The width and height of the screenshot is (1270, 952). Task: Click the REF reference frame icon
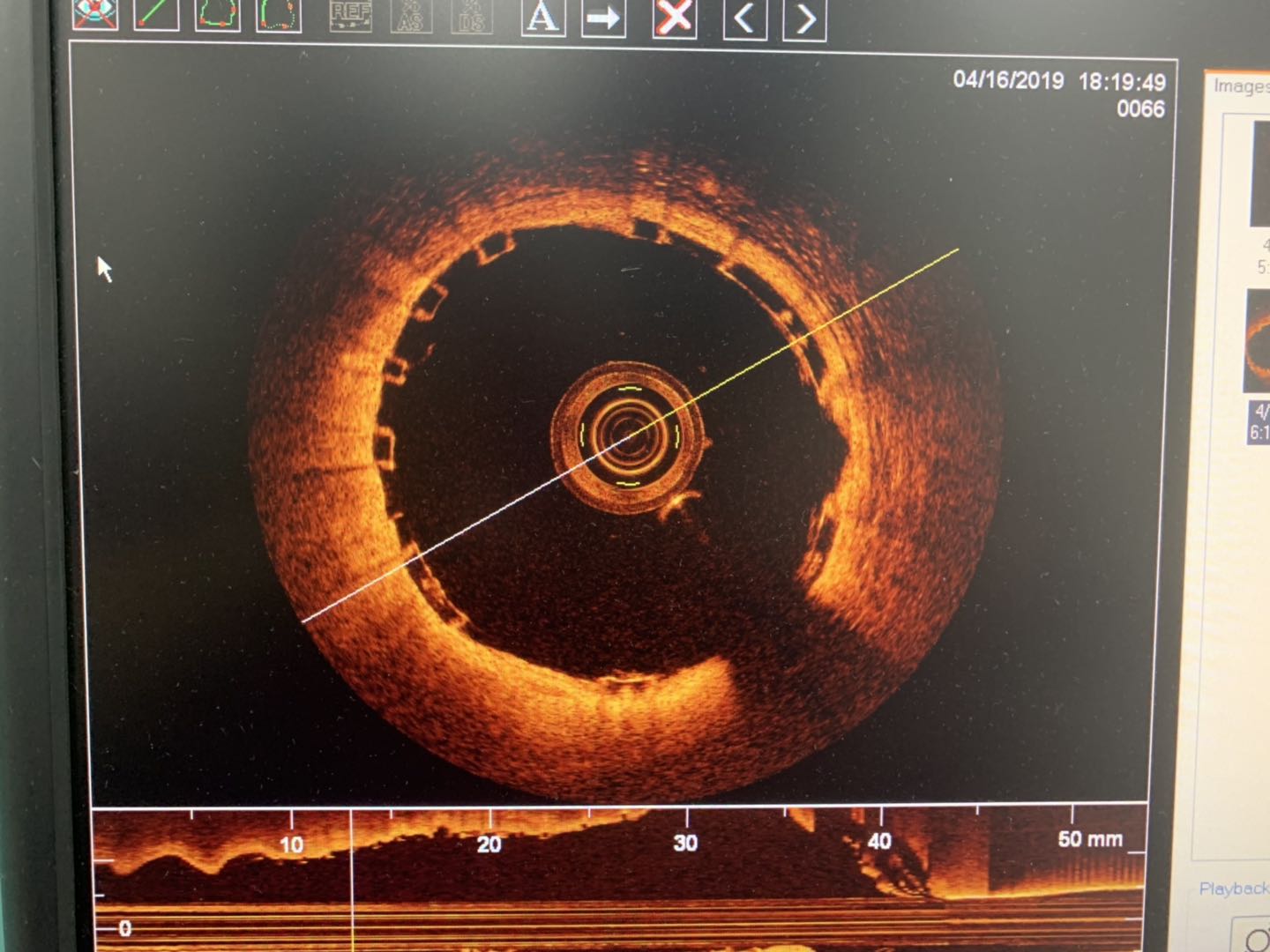pyautogui.click(x=350, y=15)
